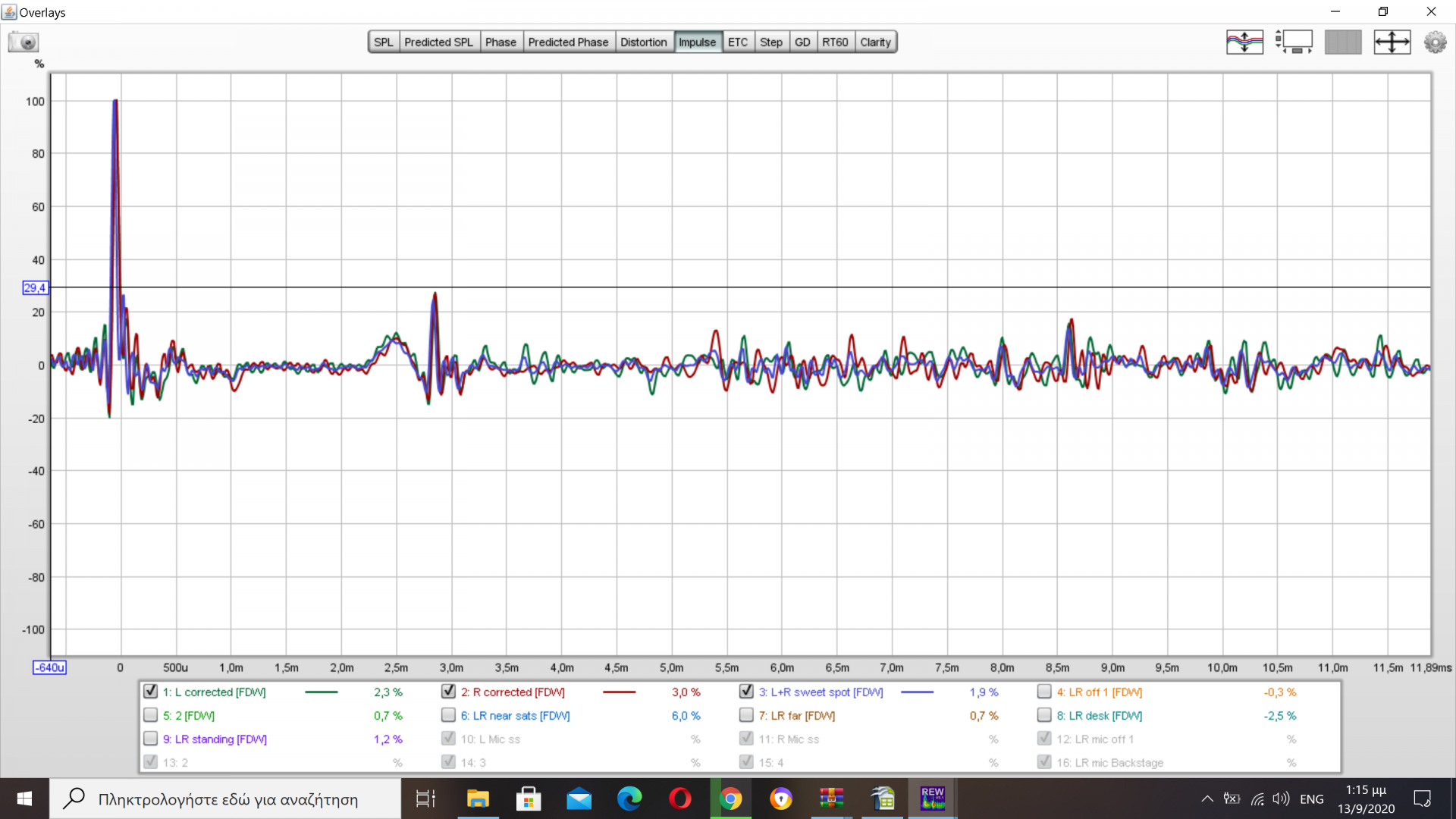Open the notepad-style app taskbar icon

[x=883, y=799]
